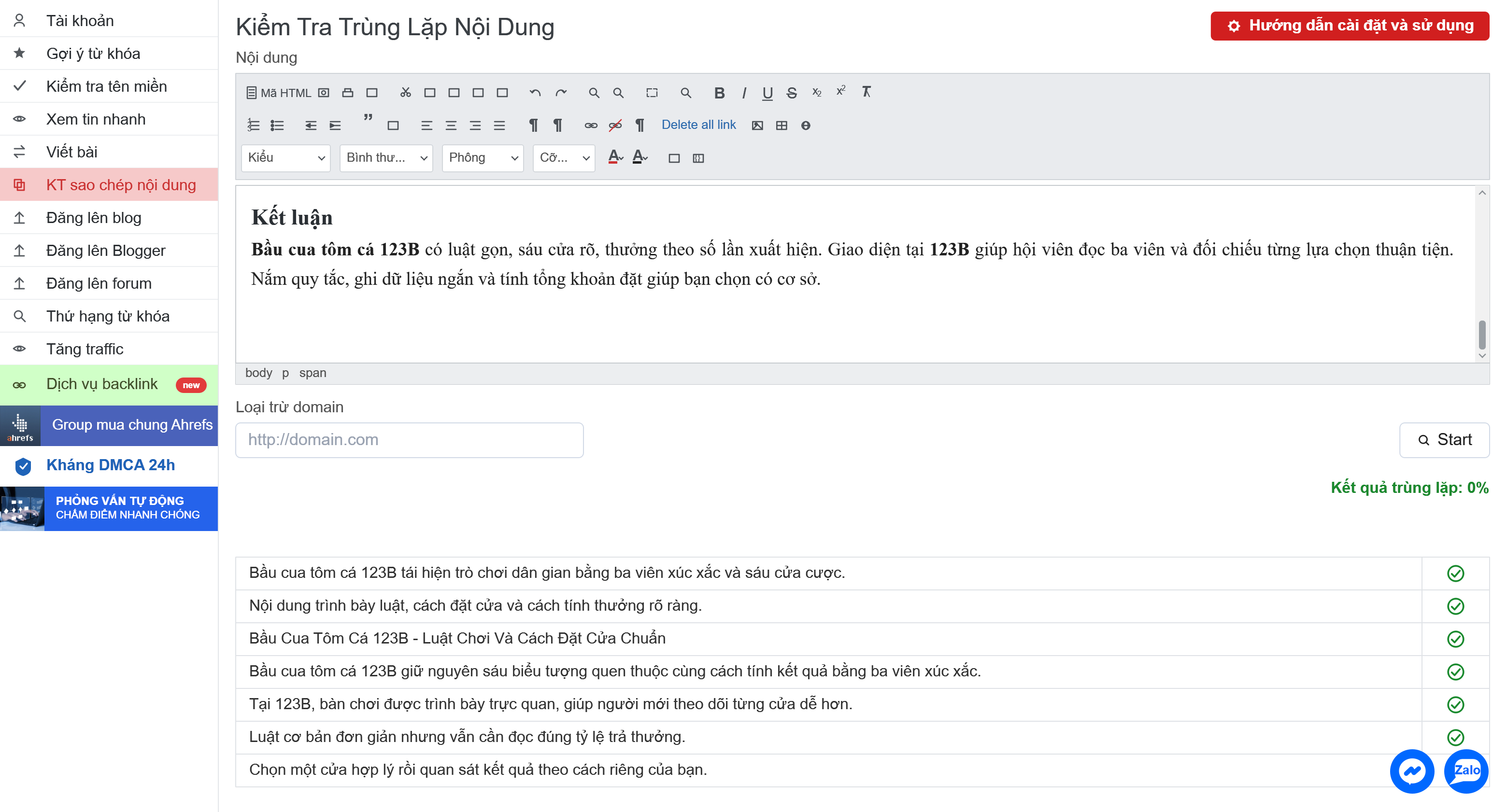Click check icon for 'Tại 123B, bàn chơi' row

[1455, 705]
